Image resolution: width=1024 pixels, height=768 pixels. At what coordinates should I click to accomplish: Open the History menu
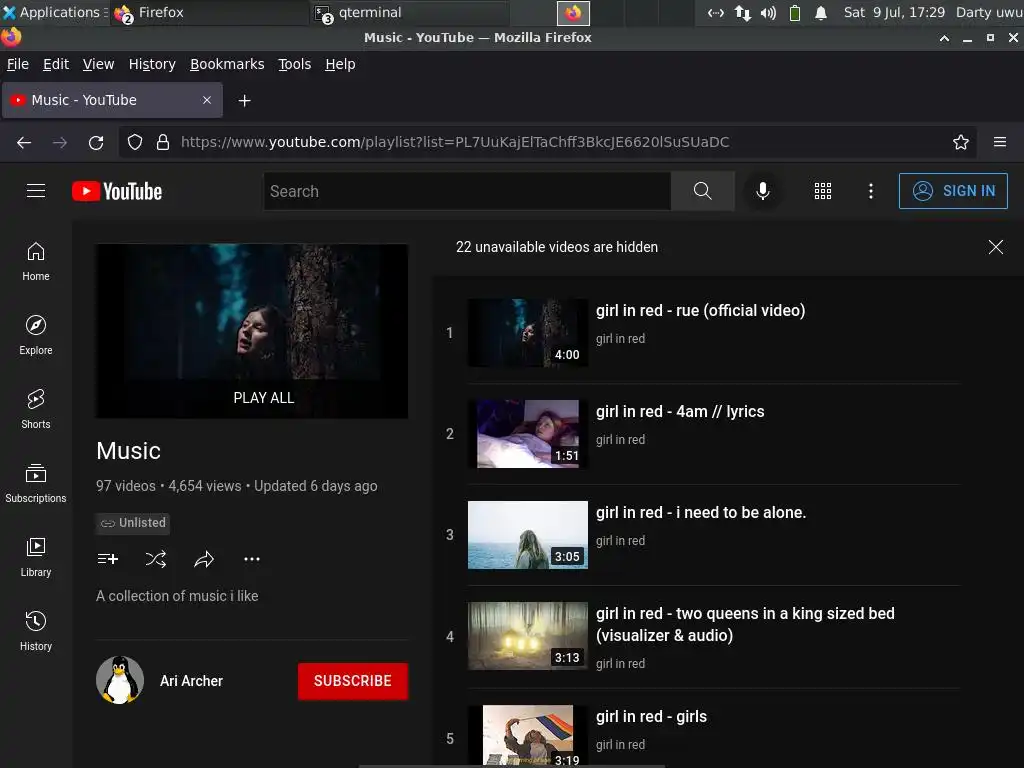152,64
